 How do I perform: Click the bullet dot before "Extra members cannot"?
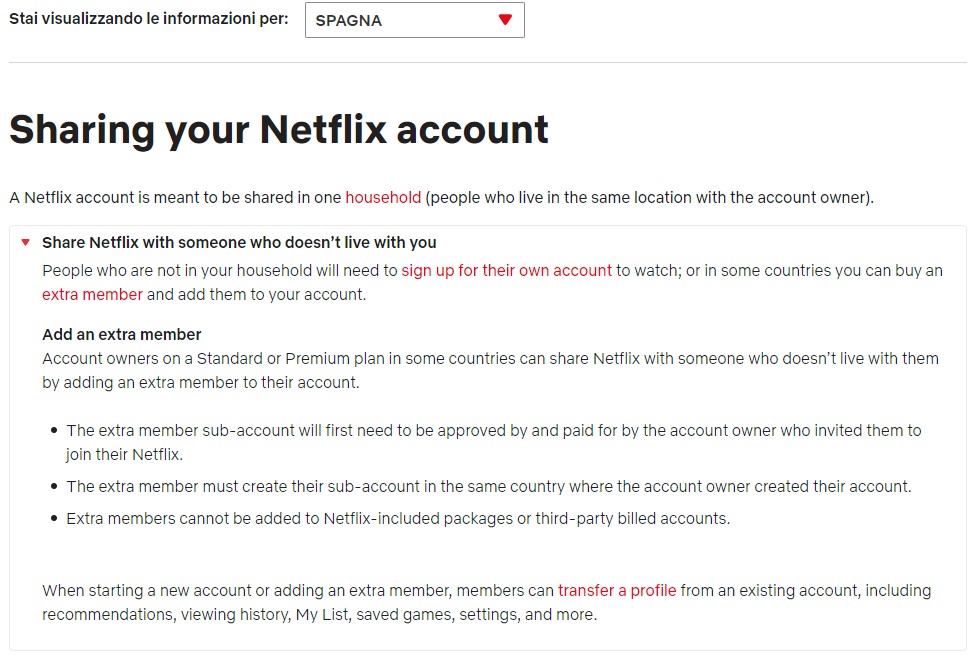tap(53, 520)
